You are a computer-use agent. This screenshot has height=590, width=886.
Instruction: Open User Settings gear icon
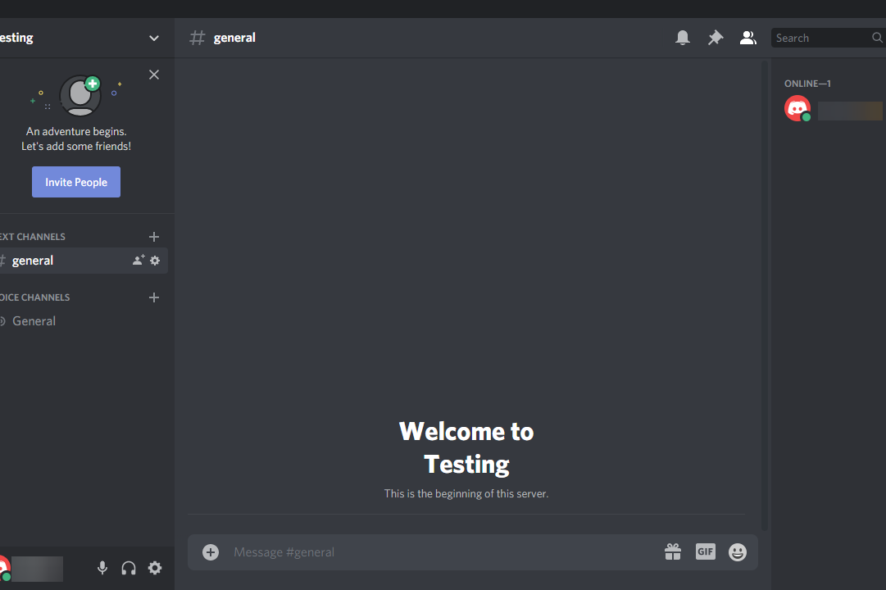coord(155,568)
